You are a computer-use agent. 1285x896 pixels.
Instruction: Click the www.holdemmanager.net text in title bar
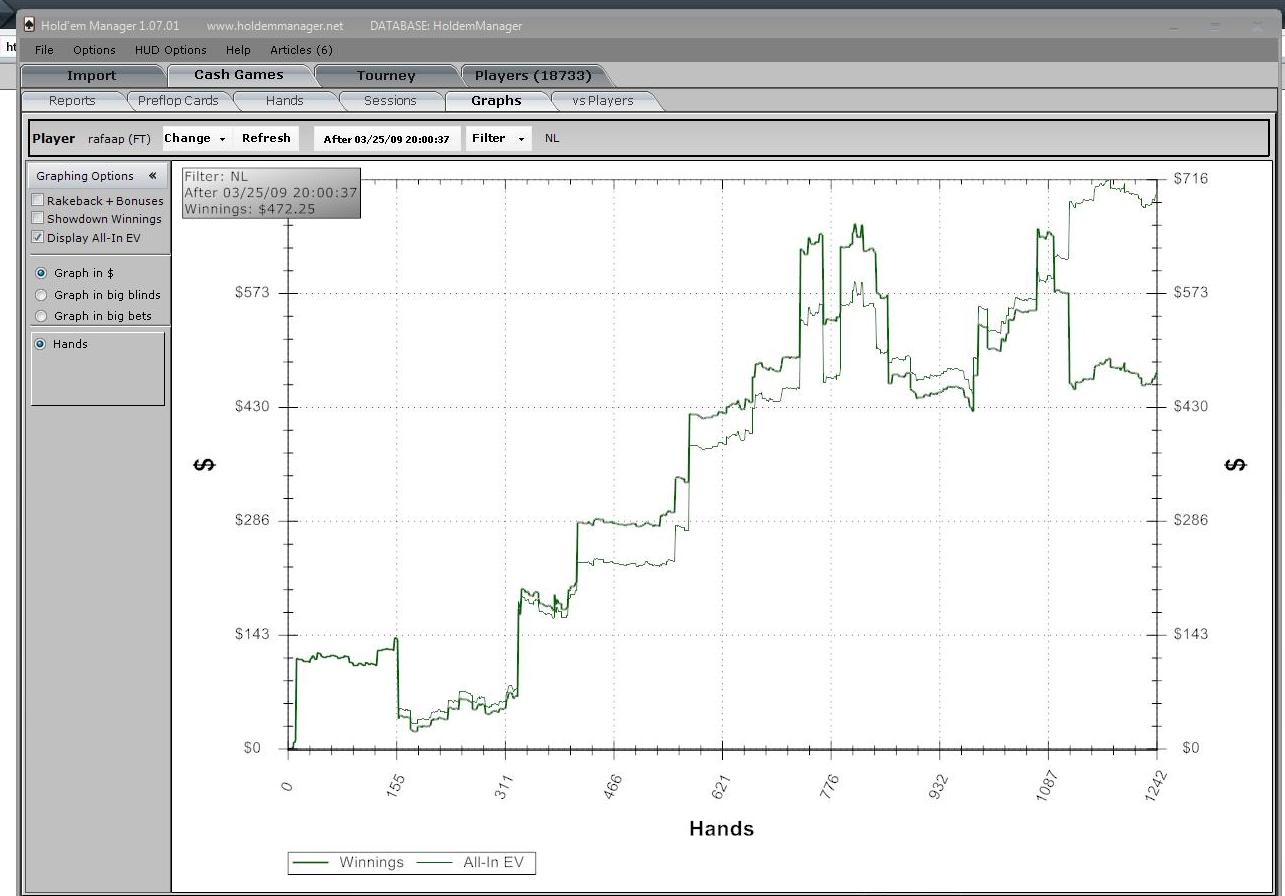click(274, 26)
